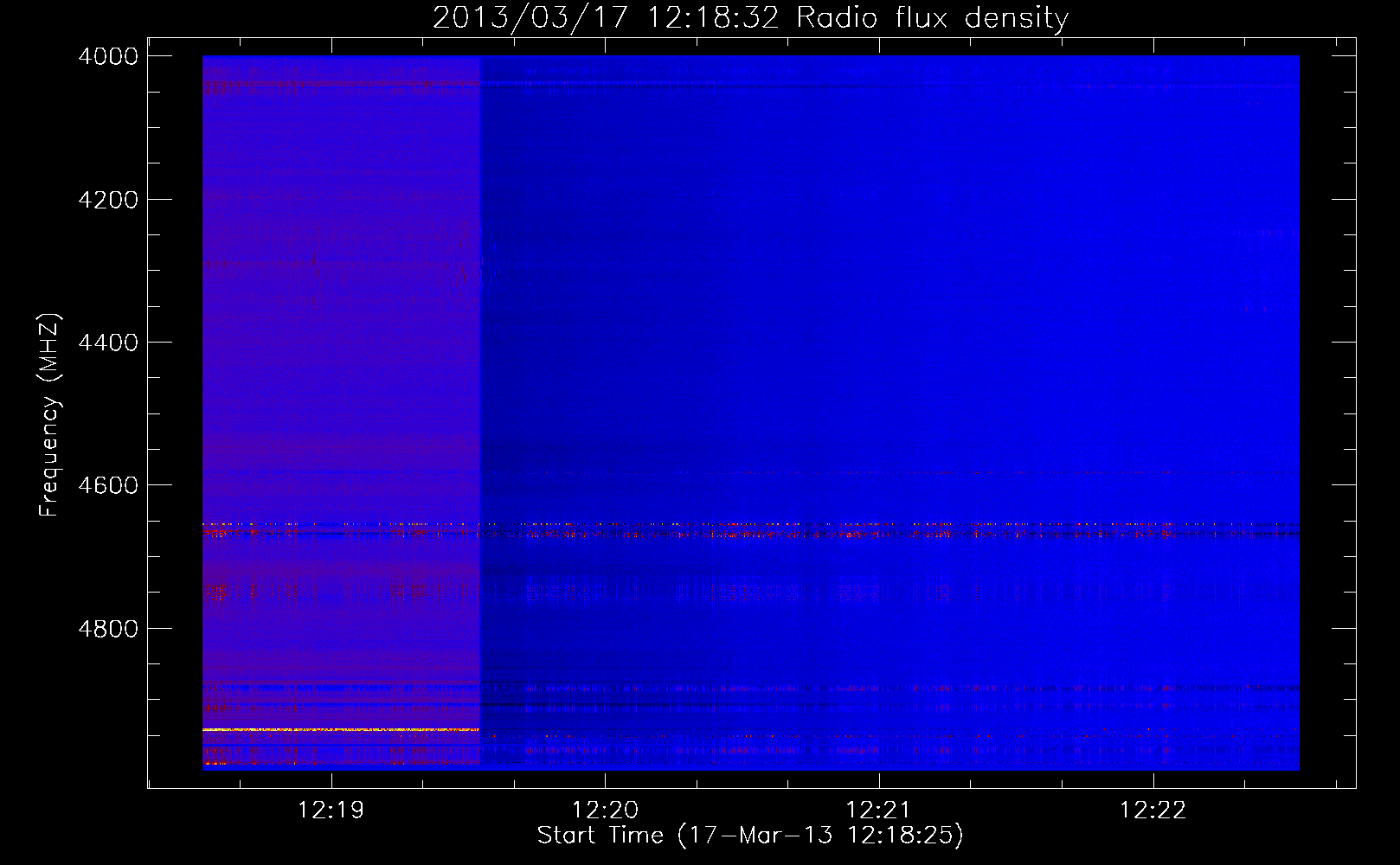Click the 12:22 time tick label
Screen dimensions: 1400x865
1153,811
